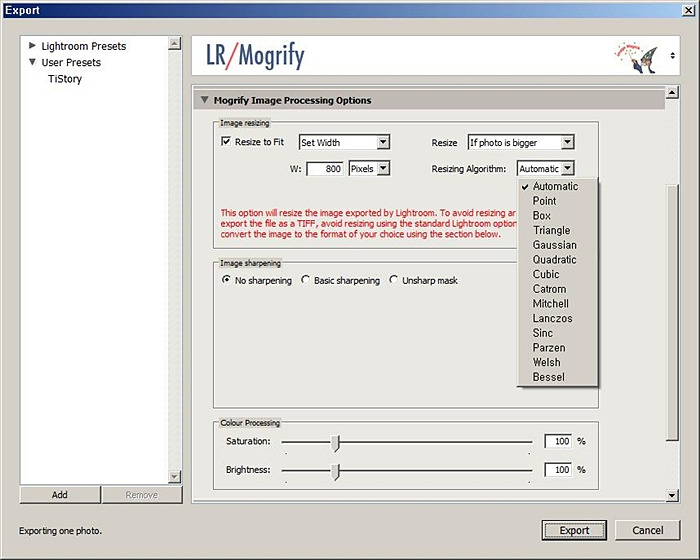The width and height of the screenshot is (700, 560).
Task: Open the Pixels unit dropdown
Action: click(369, 169)
